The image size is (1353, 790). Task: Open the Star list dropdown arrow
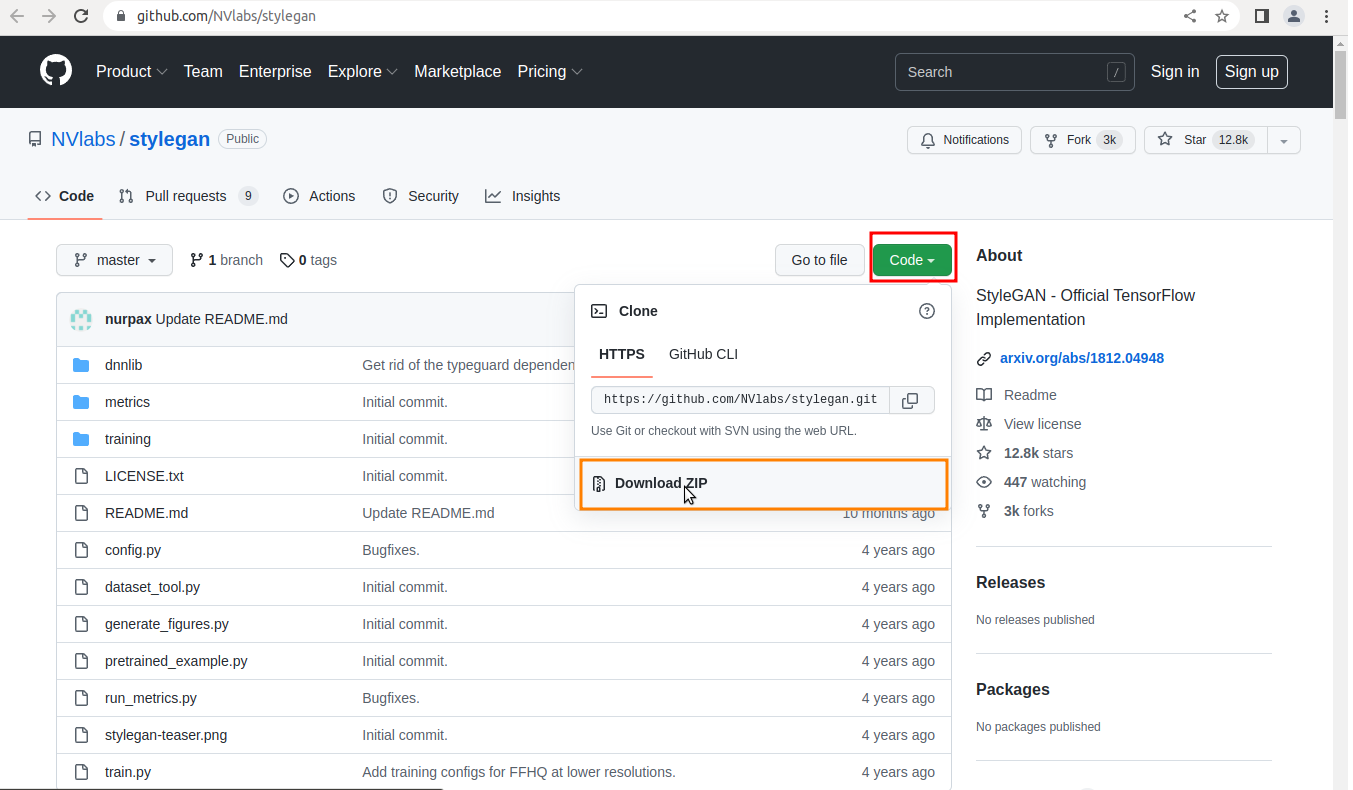click(1284, 140)
